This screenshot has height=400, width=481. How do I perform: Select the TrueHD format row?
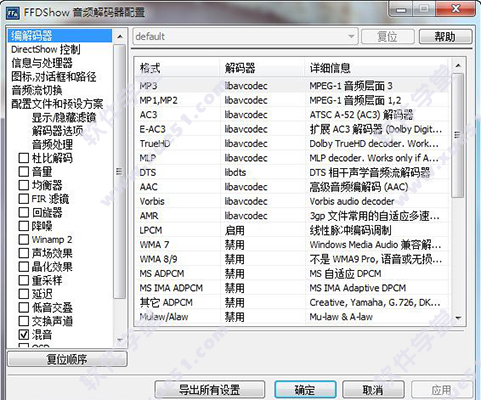[x=292, y=143]
